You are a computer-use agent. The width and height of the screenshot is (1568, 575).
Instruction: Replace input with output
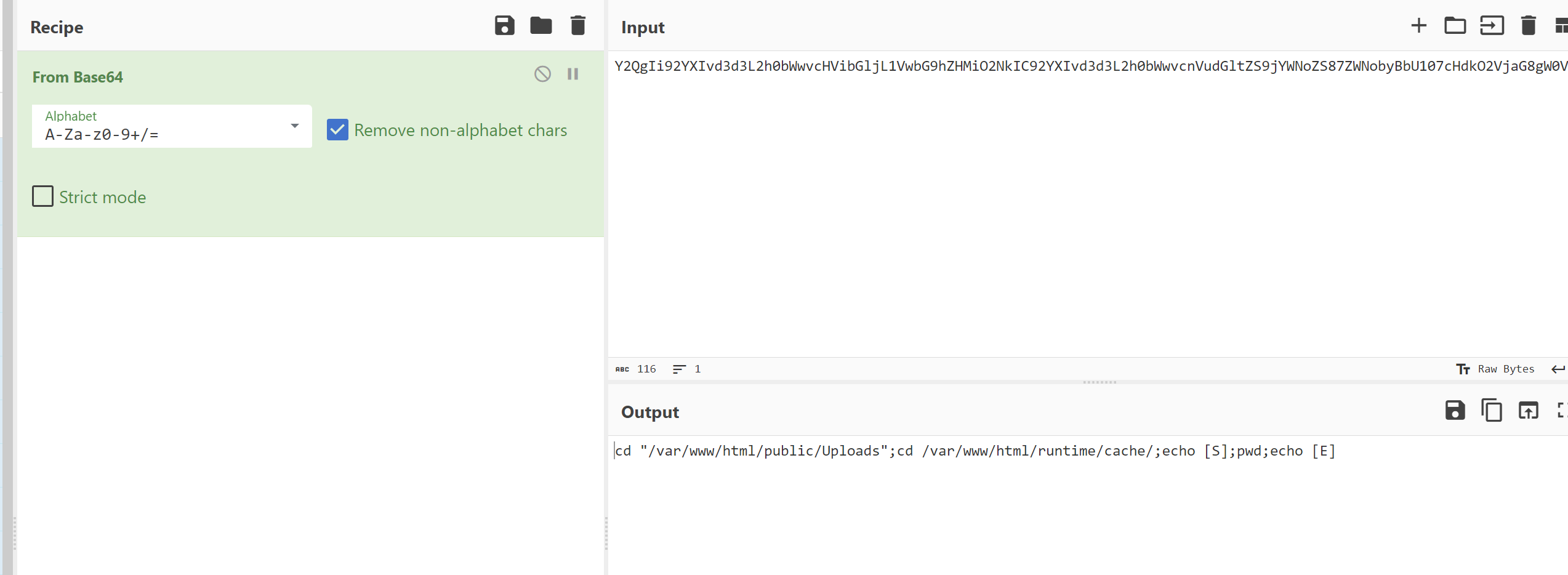(x=1528, y=410)
